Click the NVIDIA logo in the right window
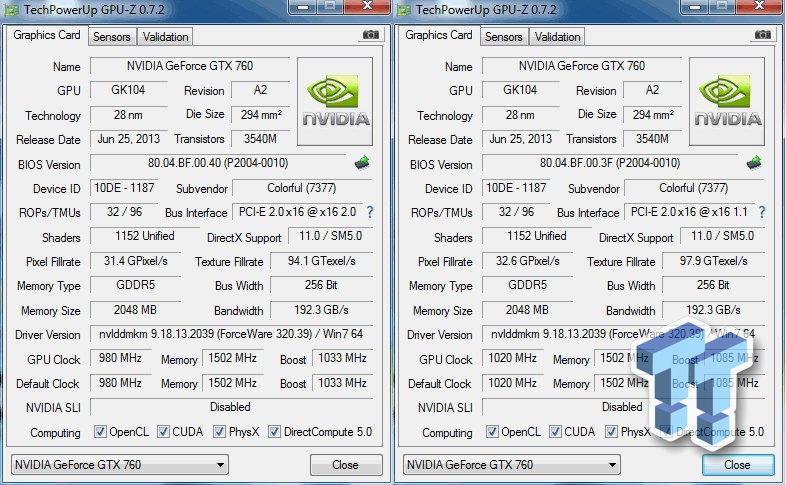 [727, 101]
